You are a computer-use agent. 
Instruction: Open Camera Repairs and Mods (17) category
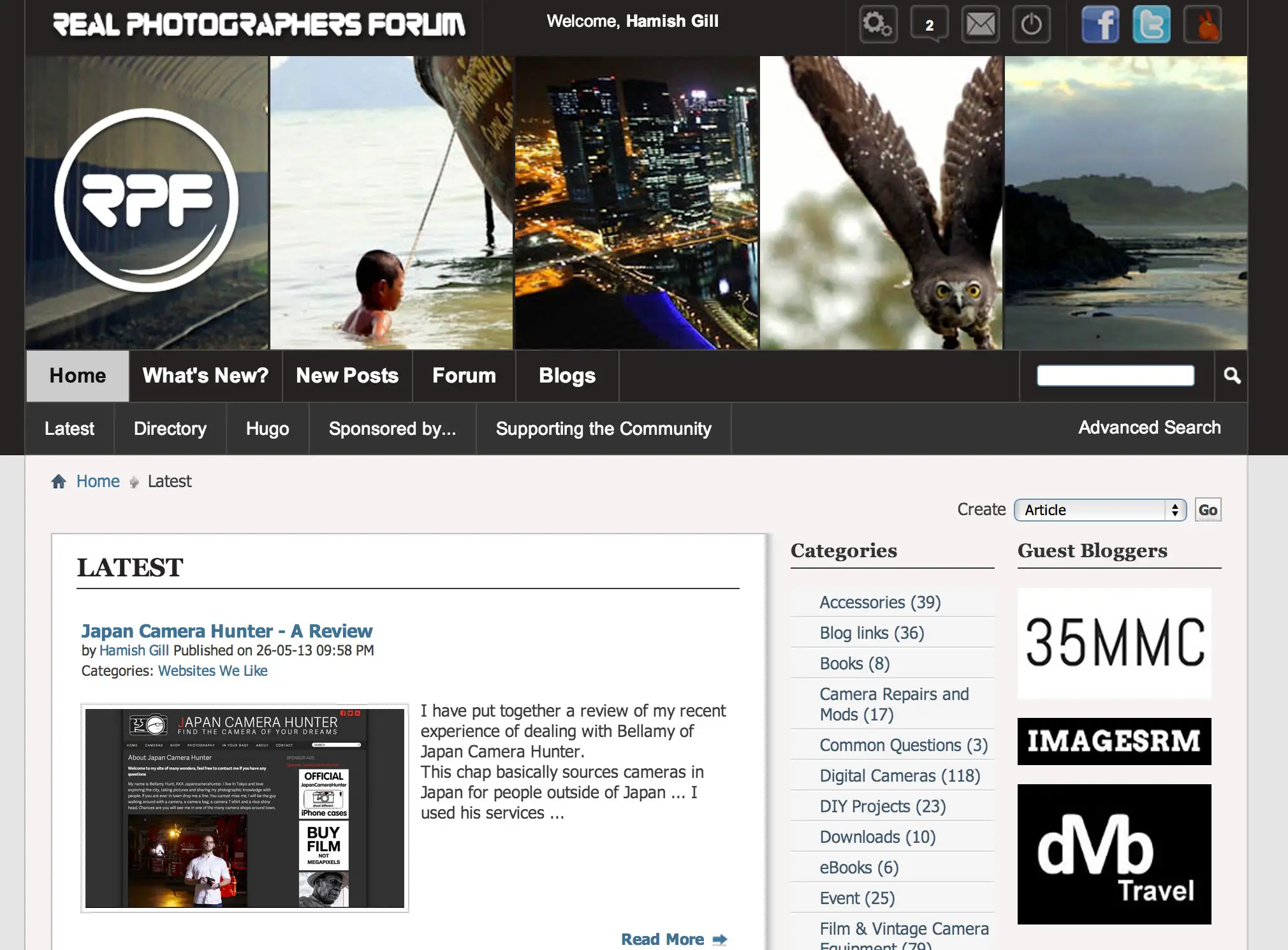(894, 704)
